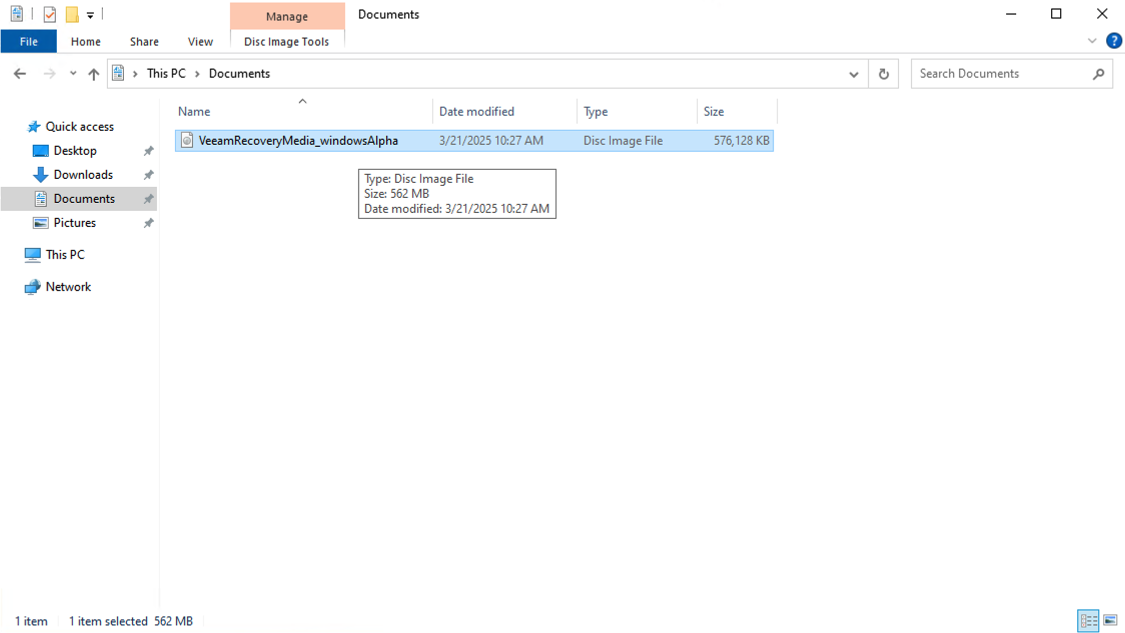The height and width of the screenshot is (633, 1125).
Task: Expand the recent locations dropdown beside forward arrow
Action: [x=72, y=73]
